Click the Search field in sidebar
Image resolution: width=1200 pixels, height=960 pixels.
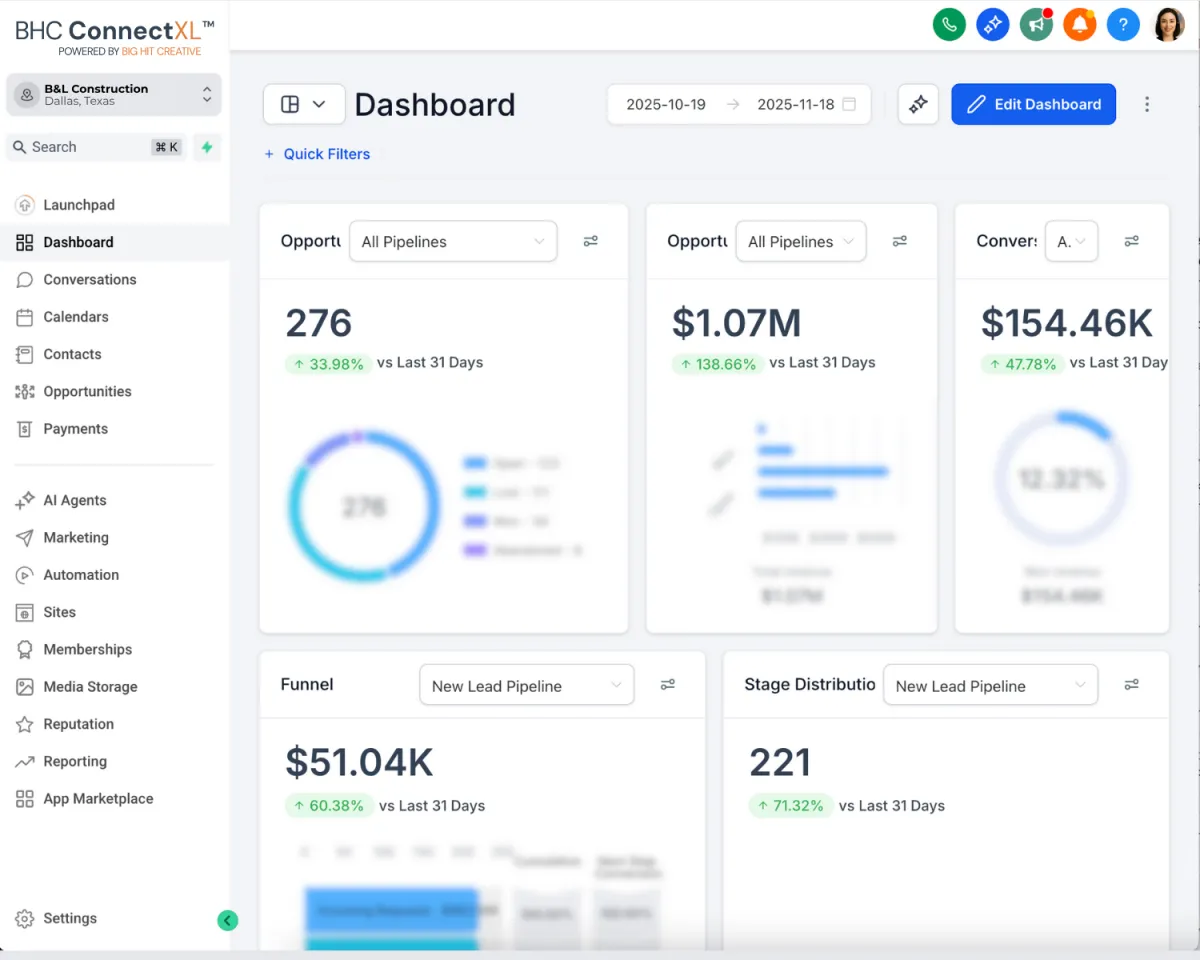(97, 147)
